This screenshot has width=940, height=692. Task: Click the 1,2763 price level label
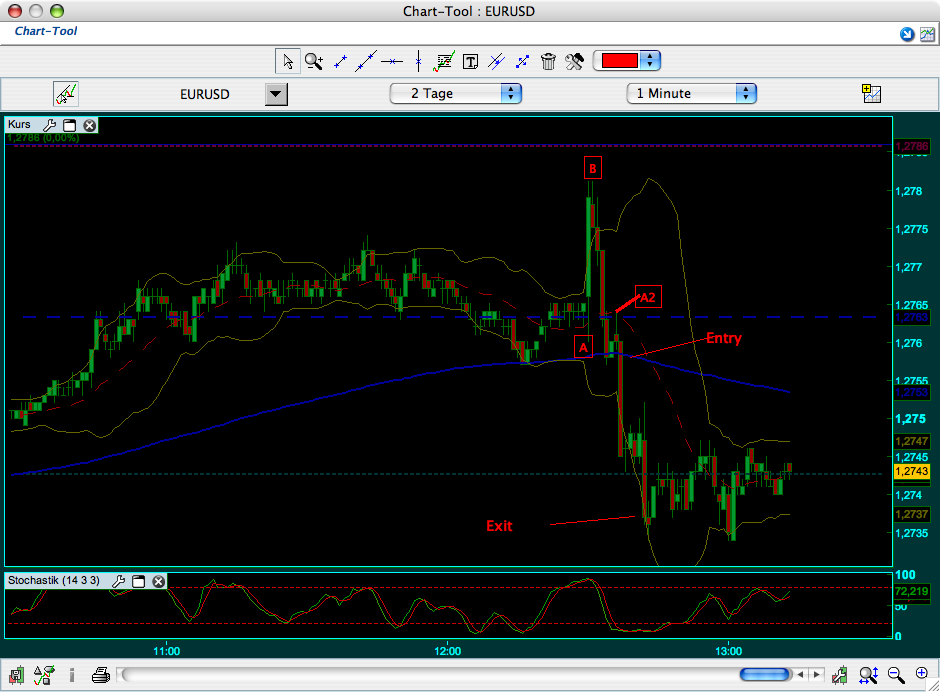click(x=911, y=317)
